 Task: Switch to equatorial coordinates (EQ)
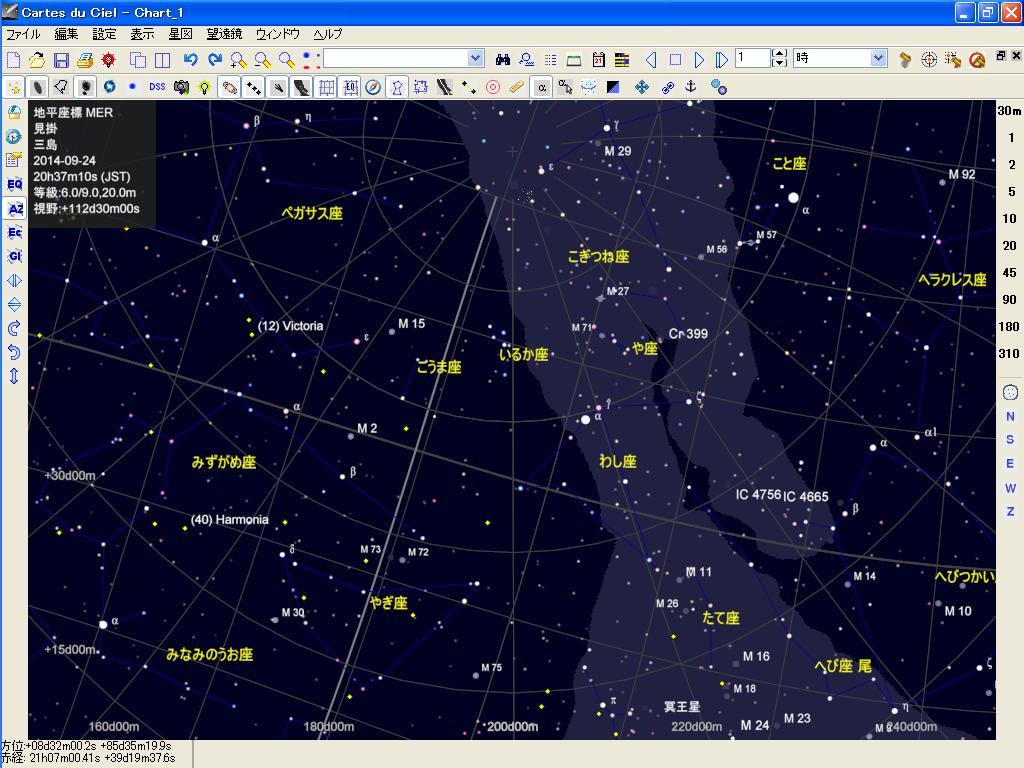click(x=14, y=184)
